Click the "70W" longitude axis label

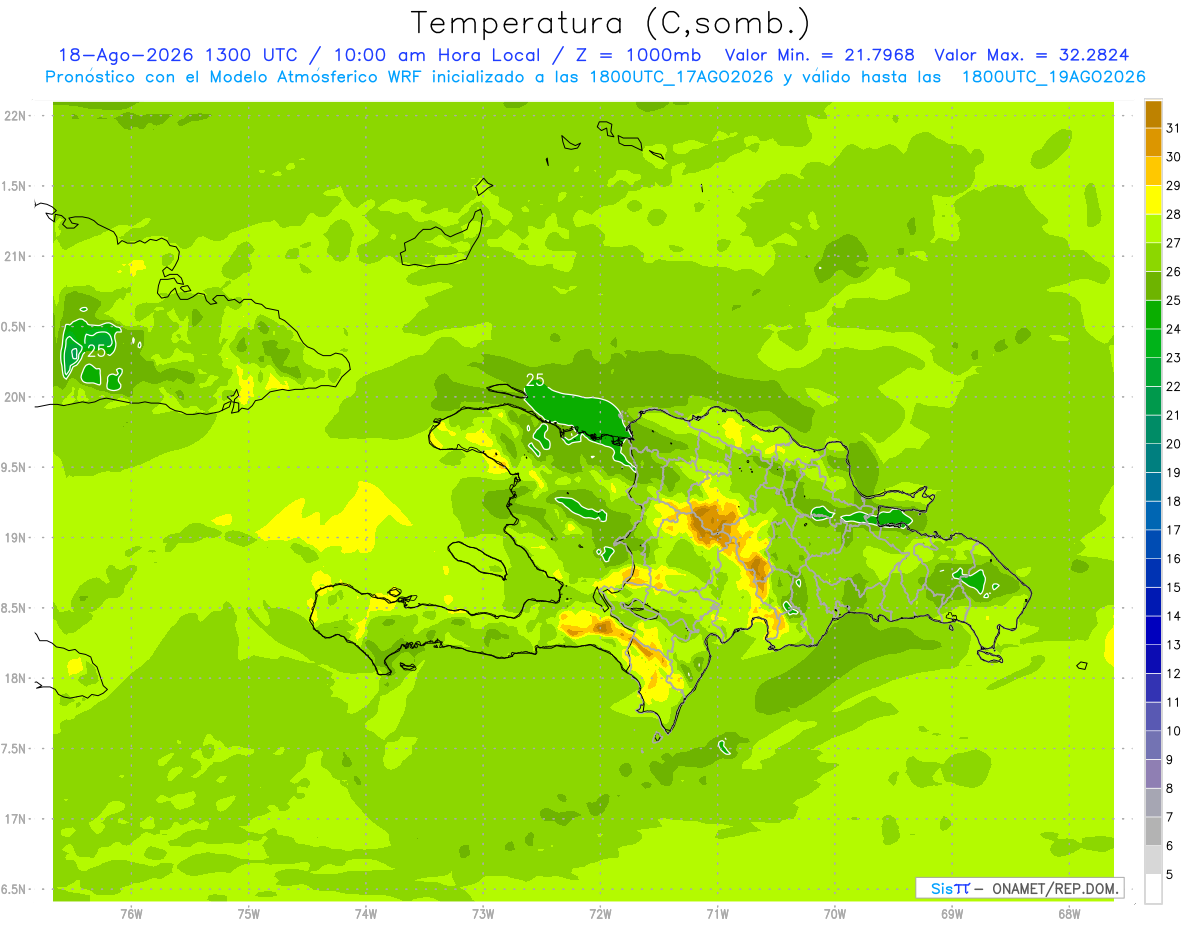(x=835, y=915)
